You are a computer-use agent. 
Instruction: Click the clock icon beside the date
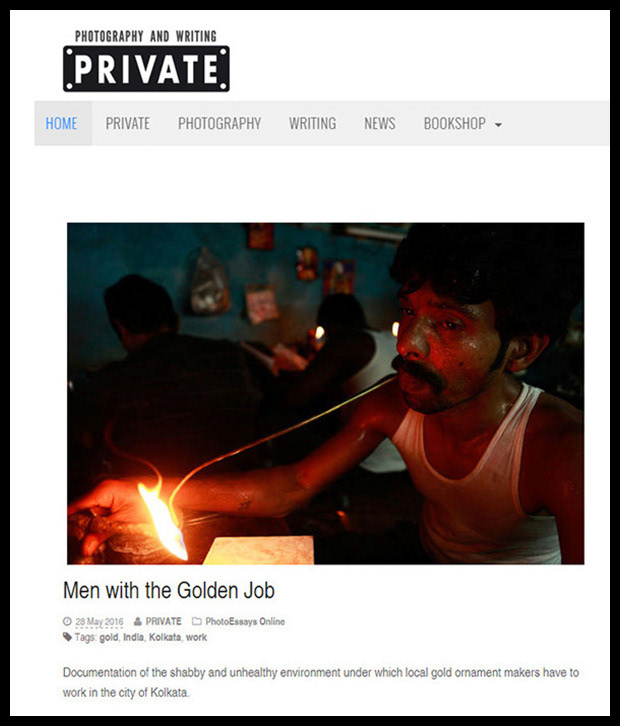68,621
